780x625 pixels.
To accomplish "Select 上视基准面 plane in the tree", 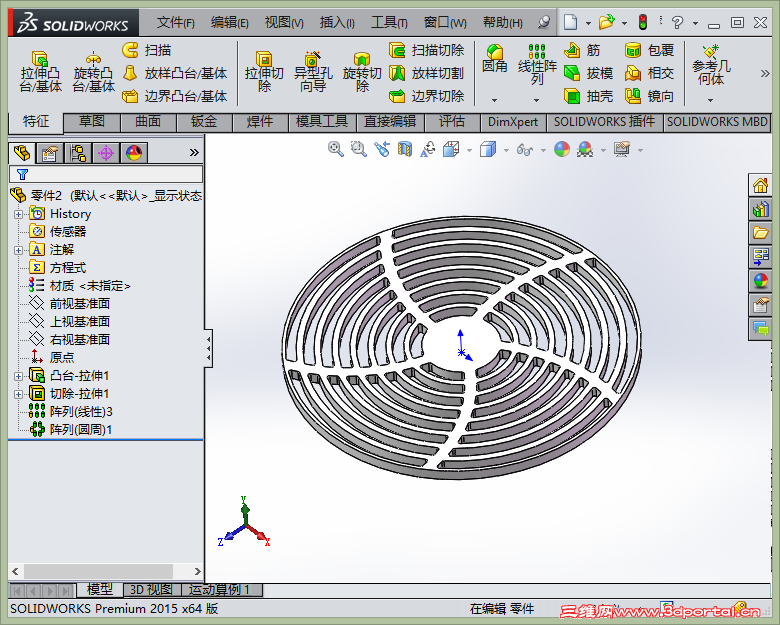I will click(x=70, y=322).
